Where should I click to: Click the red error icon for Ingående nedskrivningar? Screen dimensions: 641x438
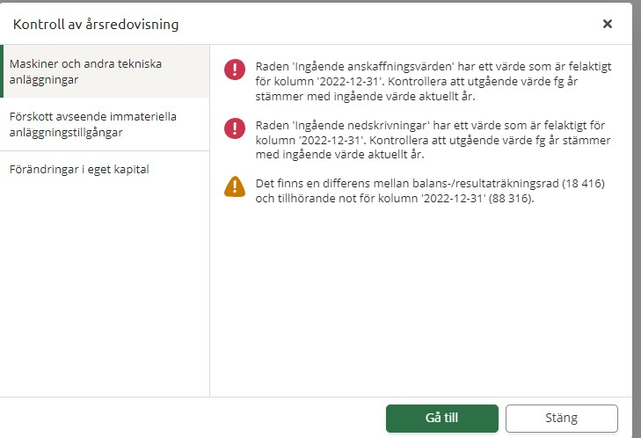pyautogui.click(x=235, y=128)
